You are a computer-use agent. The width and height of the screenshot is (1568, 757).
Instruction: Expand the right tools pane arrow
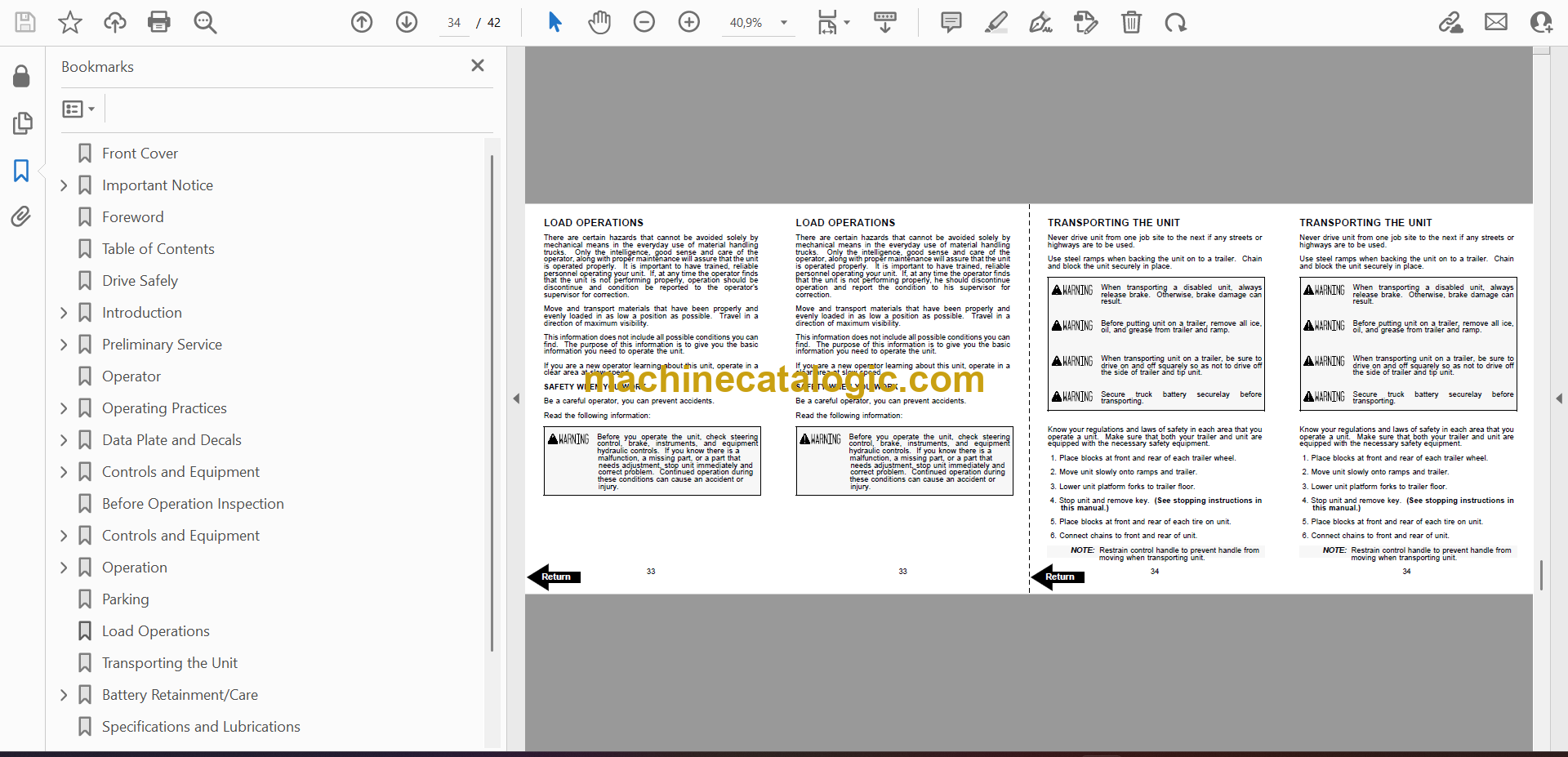pyautogui.click(x=1559, y=399)
